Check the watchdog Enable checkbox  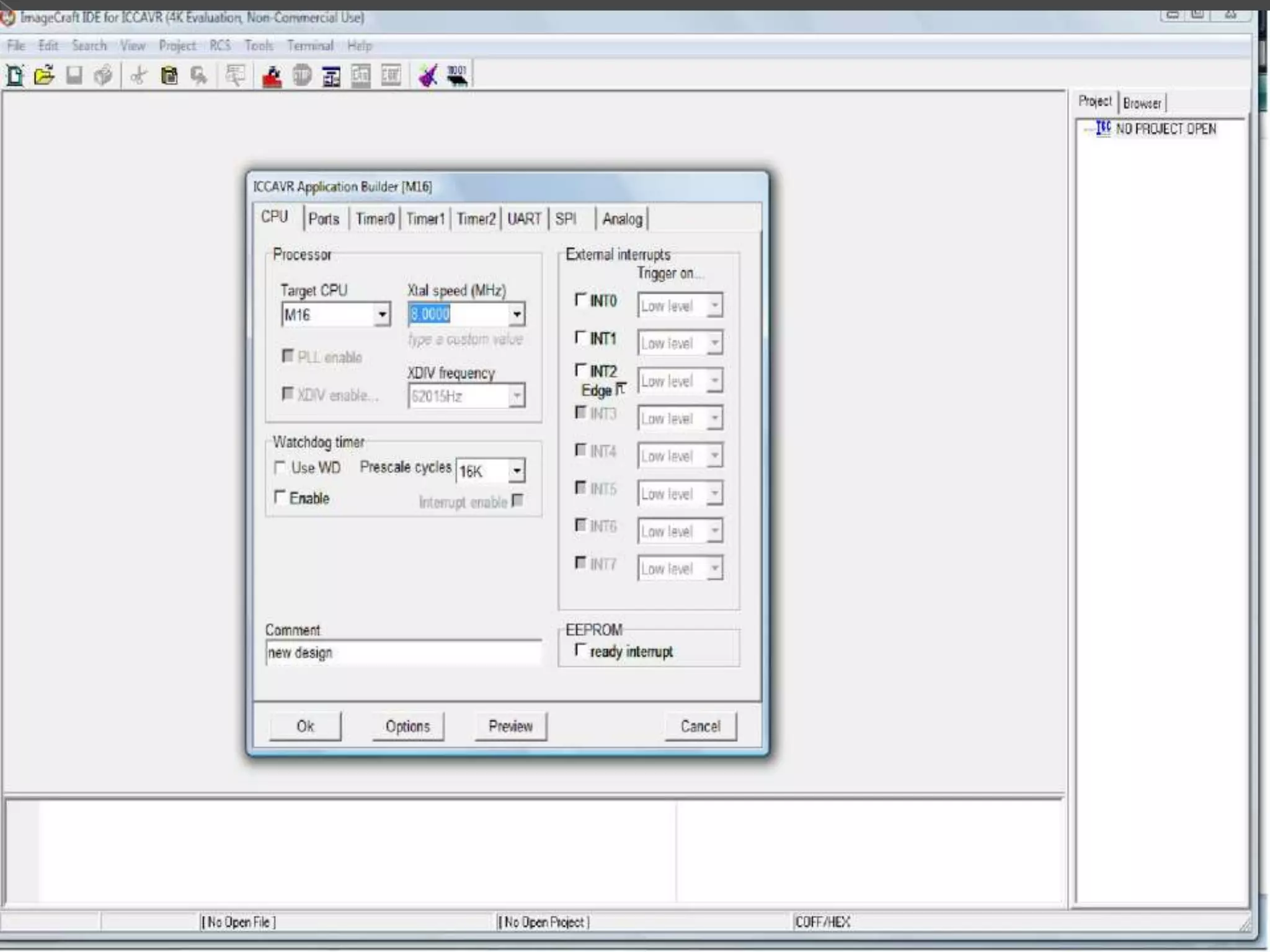pyautogui.click(x=280, y=497)
